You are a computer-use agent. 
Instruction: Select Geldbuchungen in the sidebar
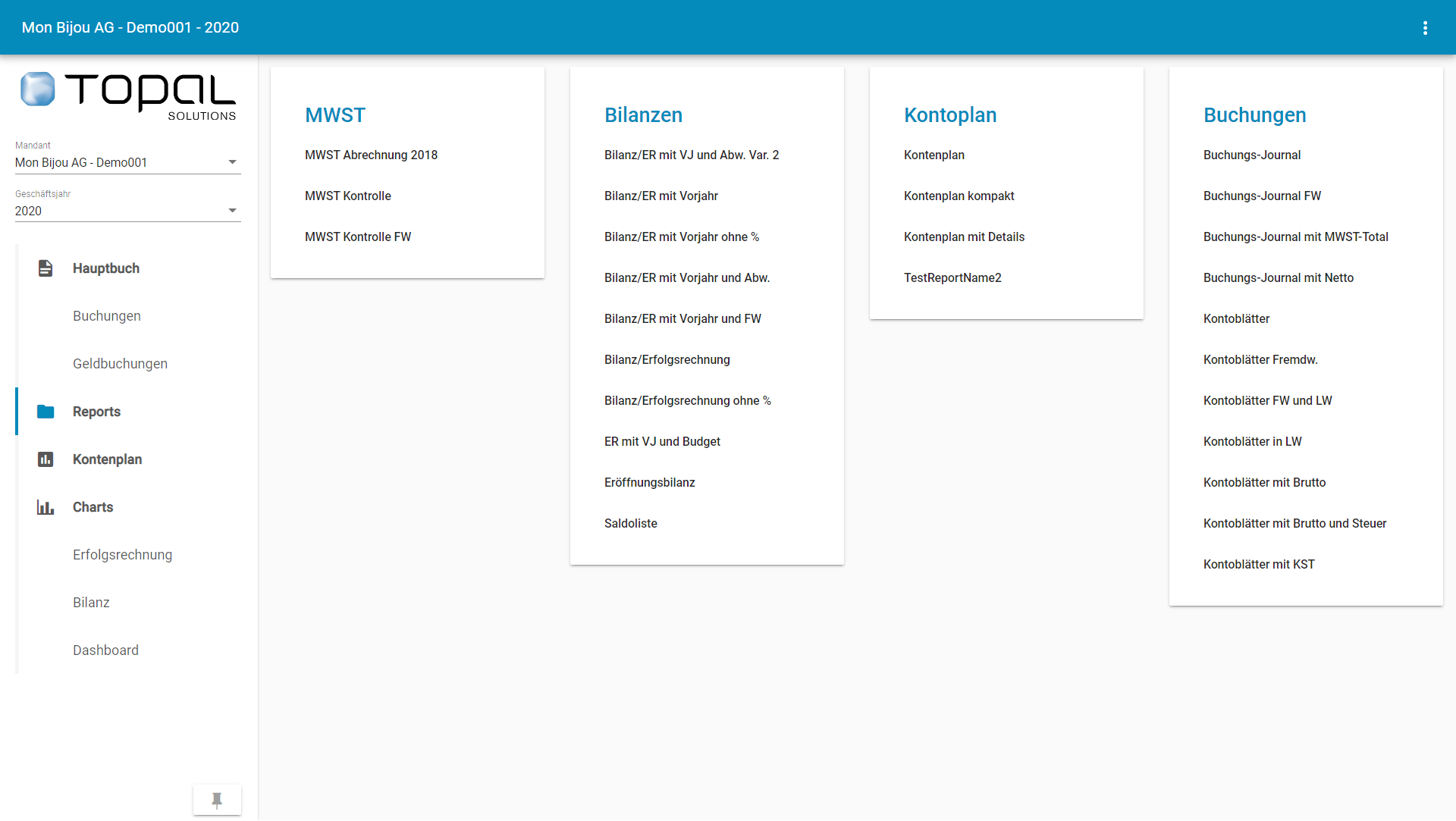120,364
